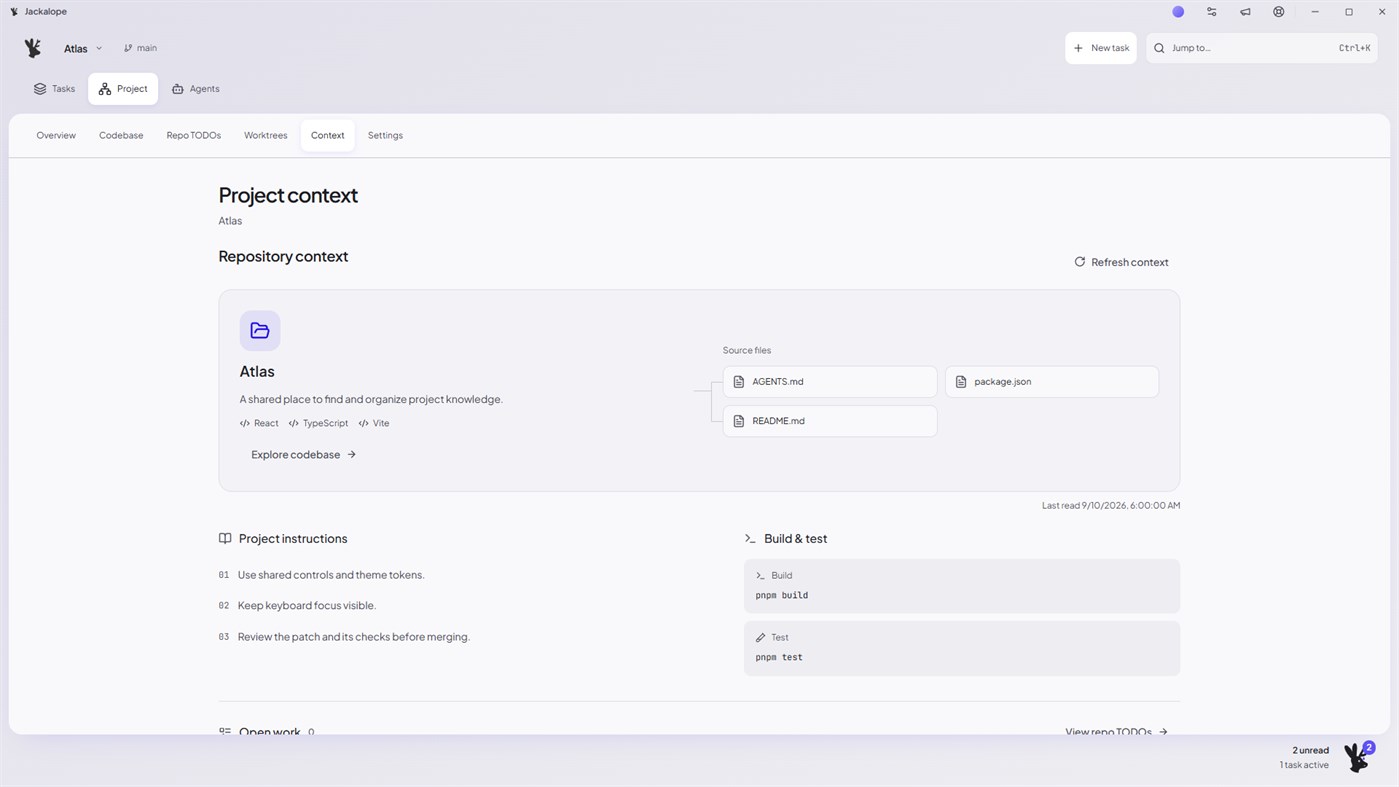The width and height of the screenshot is (1399, 787).
Task: Open the Agents tab
Action: 195,89
